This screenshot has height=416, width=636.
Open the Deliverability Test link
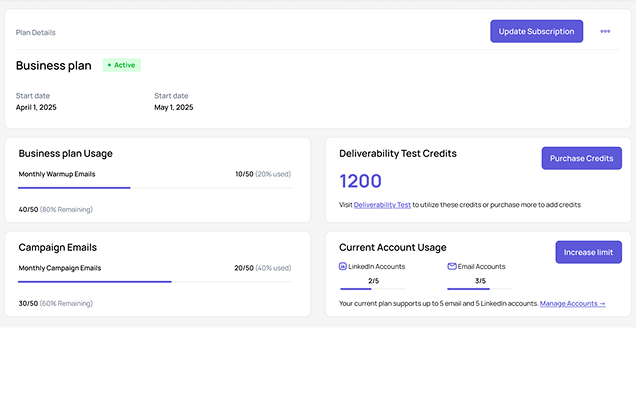coord(382,204)
